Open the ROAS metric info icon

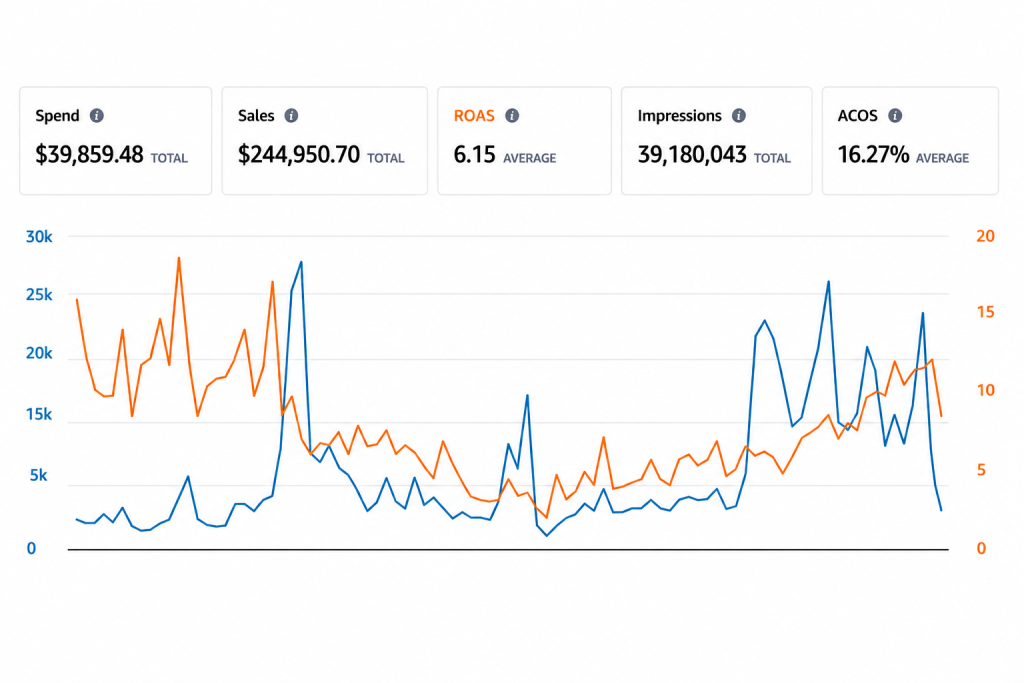[512, 116]
